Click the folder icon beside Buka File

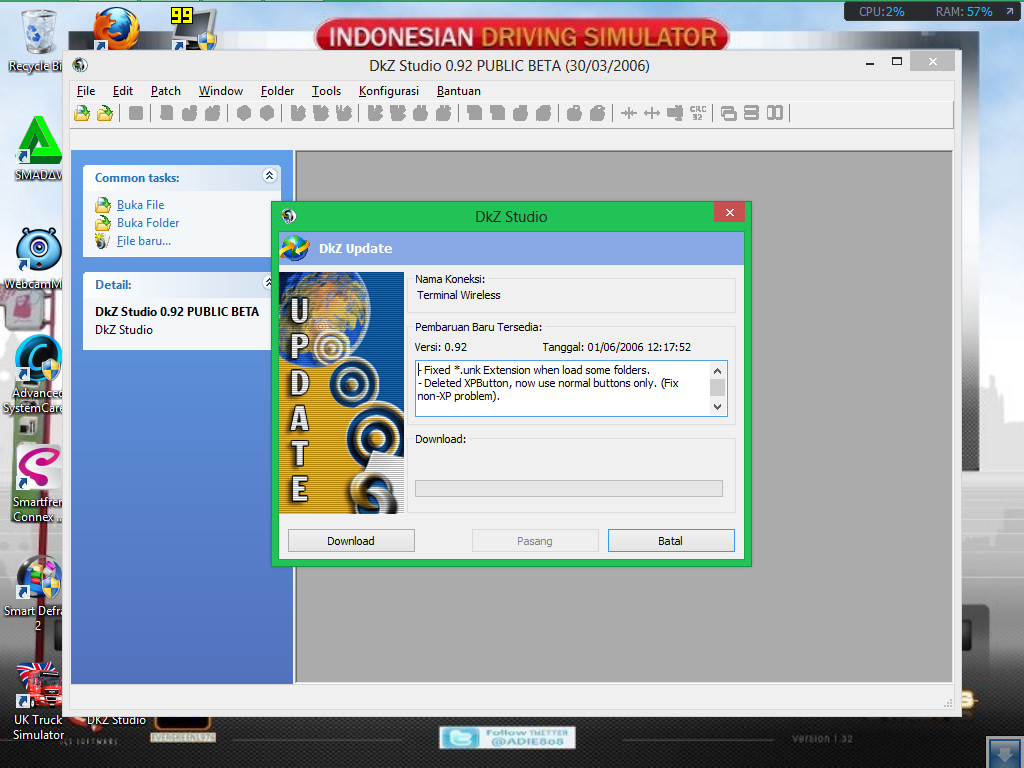pos(103,205)
